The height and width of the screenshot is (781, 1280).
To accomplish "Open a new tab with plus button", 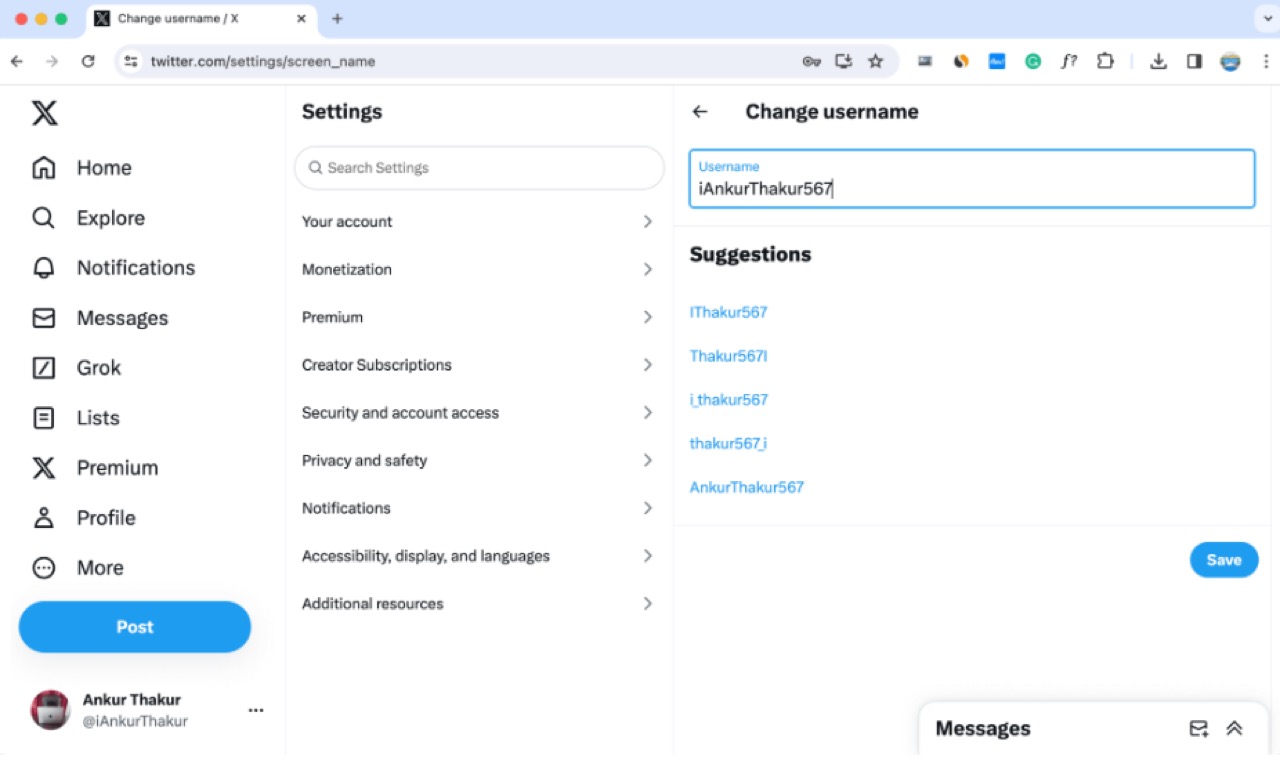I will click(337, 19).
